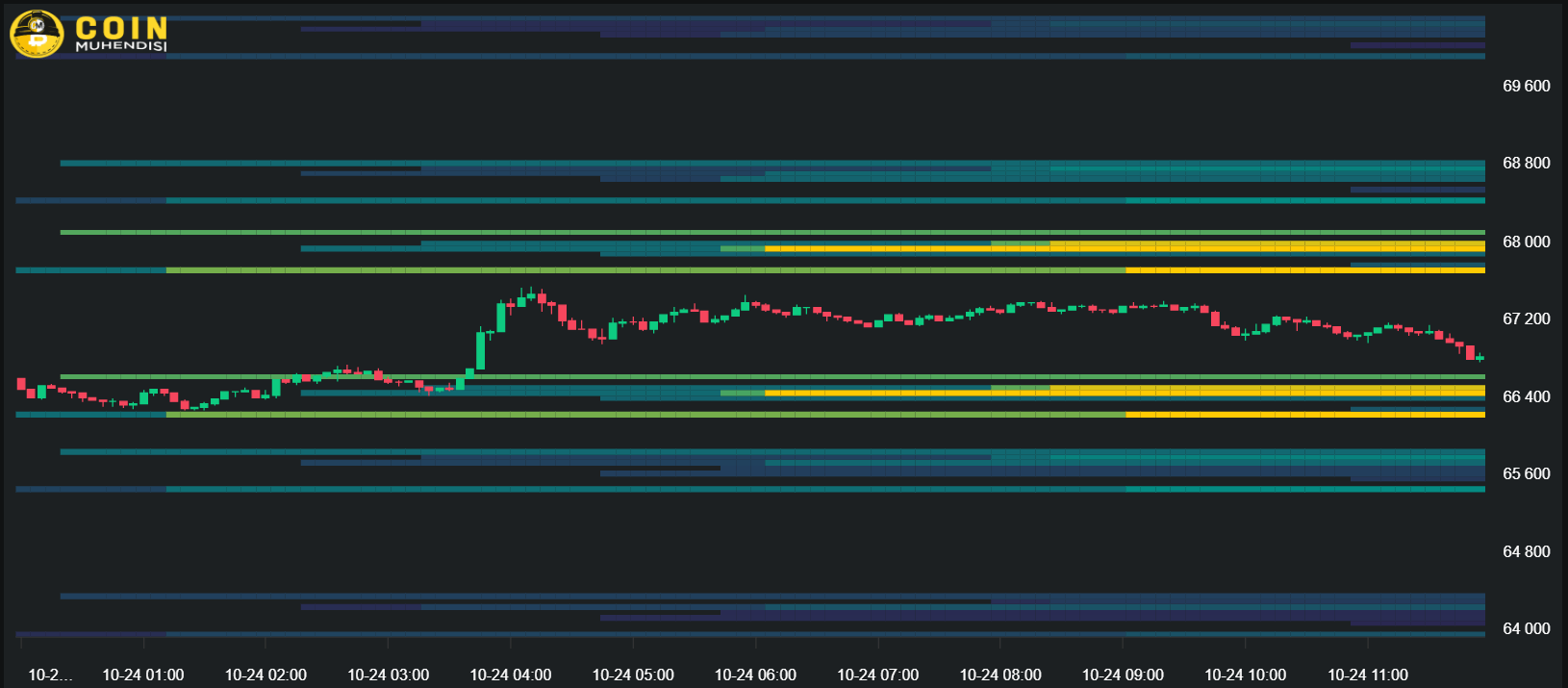1568x688 pixels.
Task: Click the yellow heatmap band near 66 400
Action: (x=1251, y=392)
